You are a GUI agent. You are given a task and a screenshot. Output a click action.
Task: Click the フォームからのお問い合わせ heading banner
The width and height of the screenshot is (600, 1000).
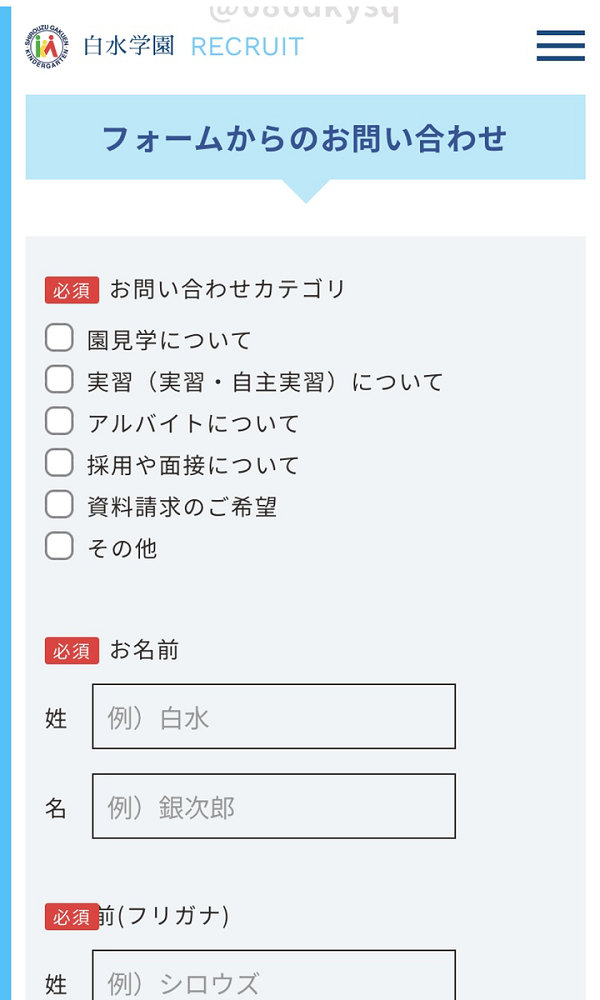click(x=305, y=138)
